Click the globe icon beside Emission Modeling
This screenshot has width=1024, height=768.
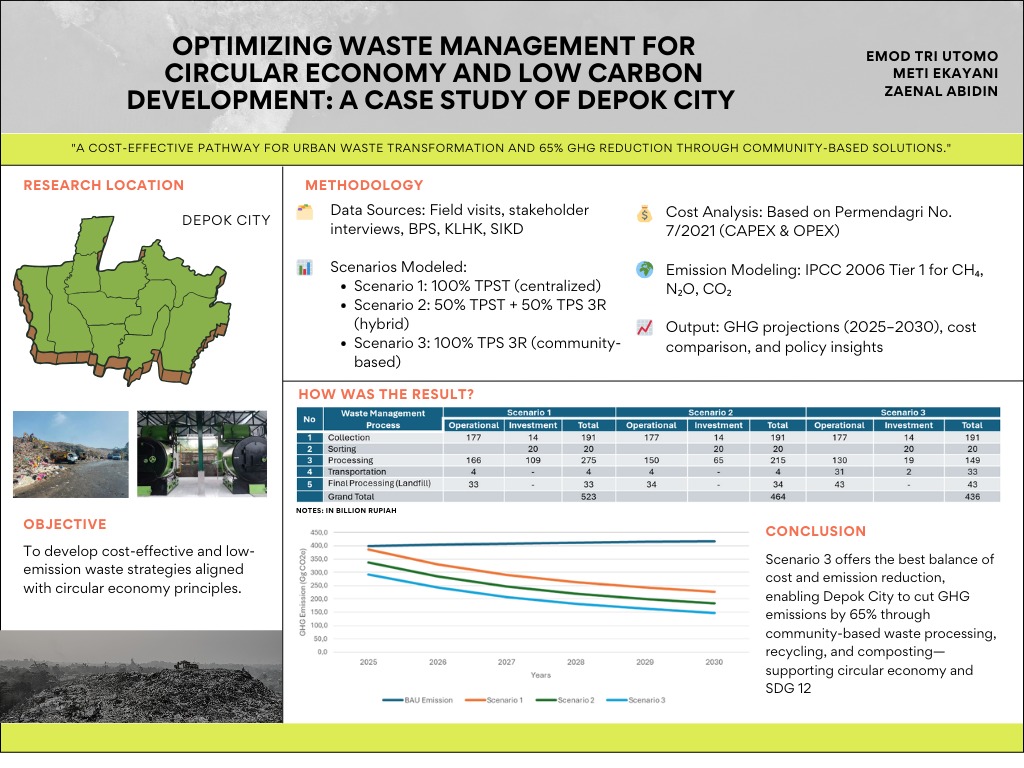[x=645, y=270]
